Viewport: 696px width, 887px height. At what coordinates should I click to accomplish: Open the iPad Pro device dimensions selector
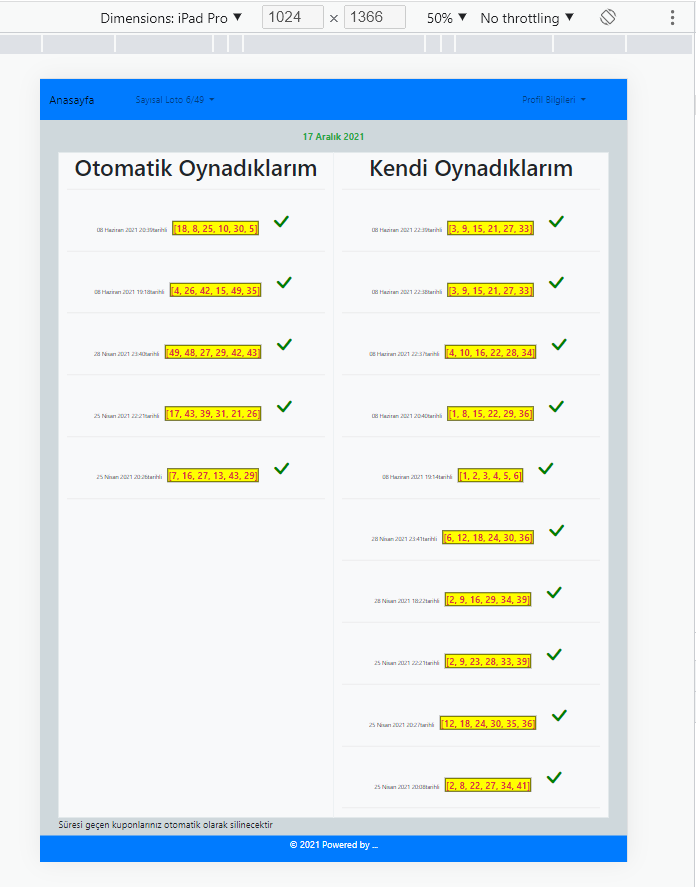(x=170, y=16)
